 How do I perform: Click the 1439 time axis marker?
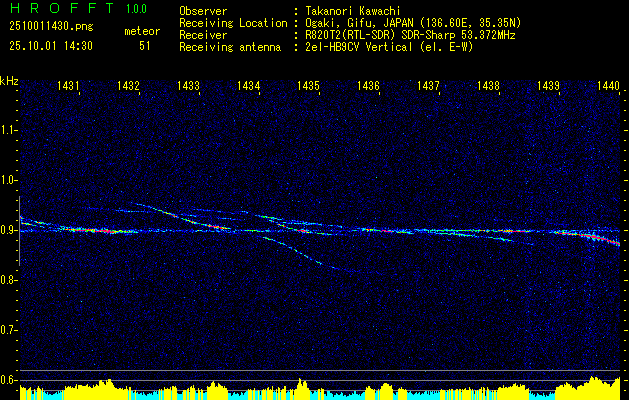tap(548, 85)
